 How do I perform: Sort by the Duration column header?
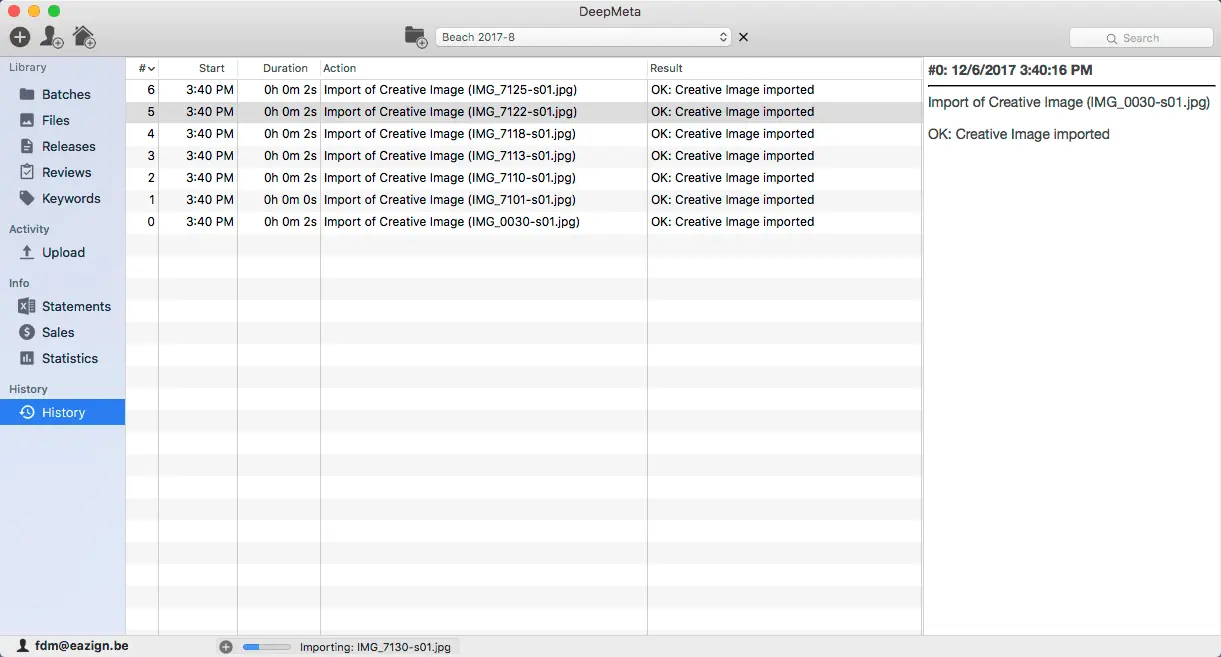point(279,68)
